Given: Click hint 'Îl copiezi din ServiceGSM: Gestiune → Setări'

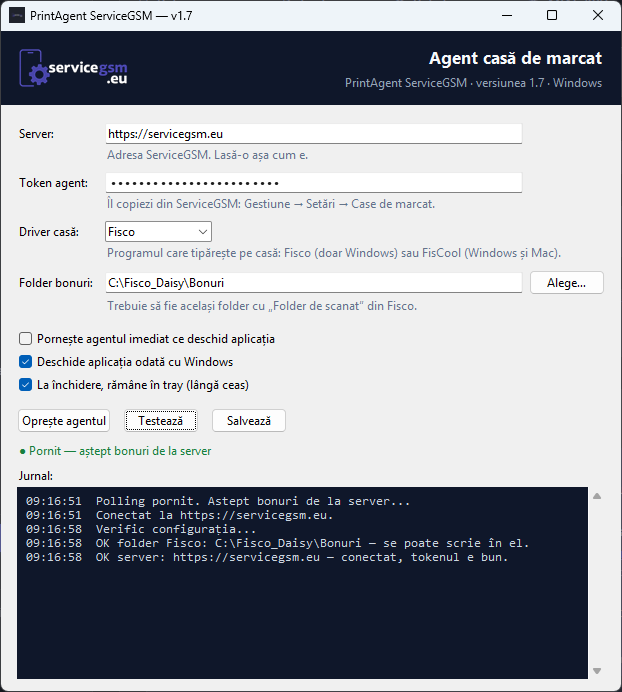Looking at the screenshot, I should pyautogui.click(x=271, y=204).
